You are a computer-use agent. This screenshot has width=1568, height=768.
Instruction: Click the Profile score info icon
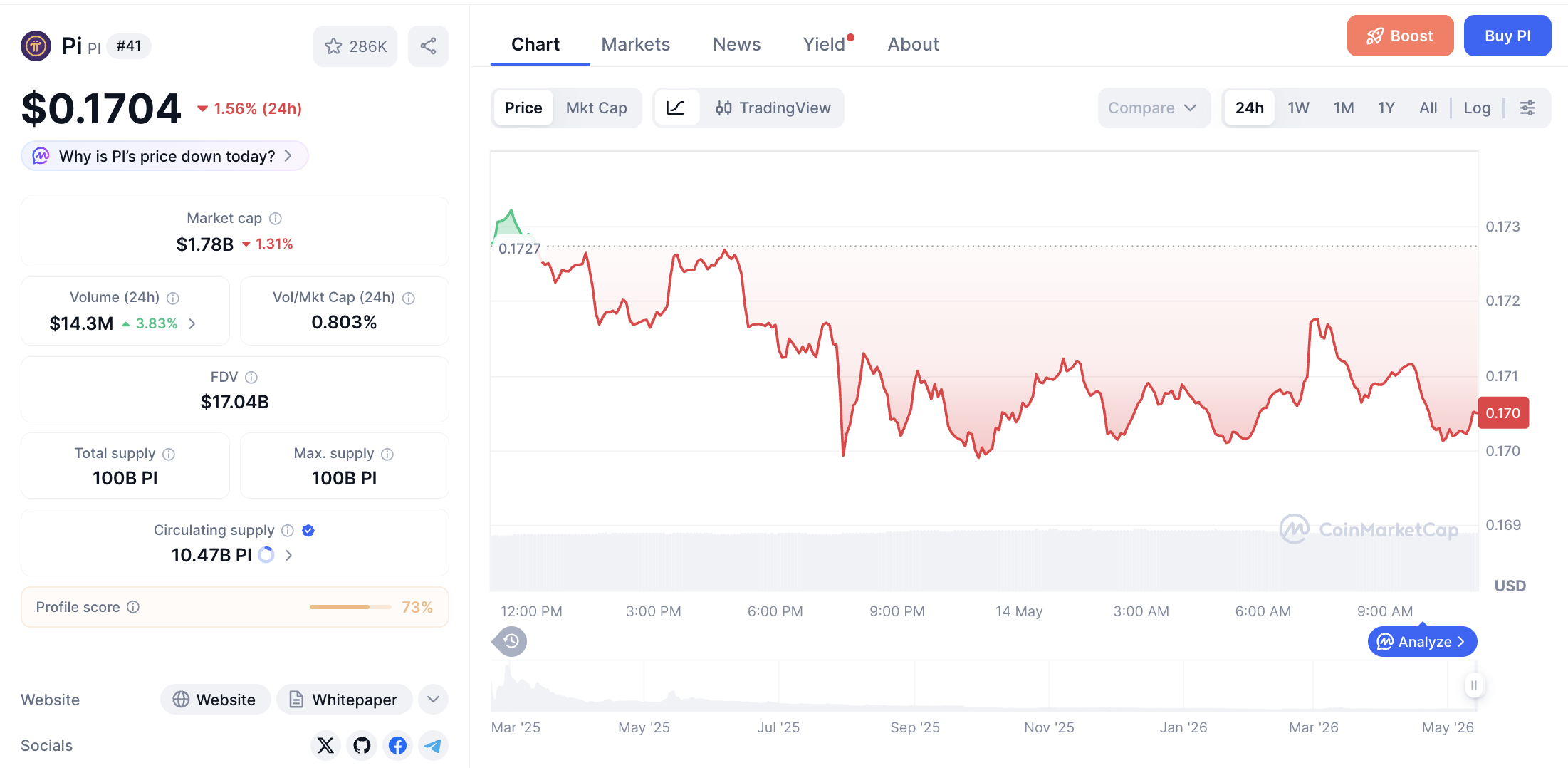pyautogui.click(x=133, y=606)
